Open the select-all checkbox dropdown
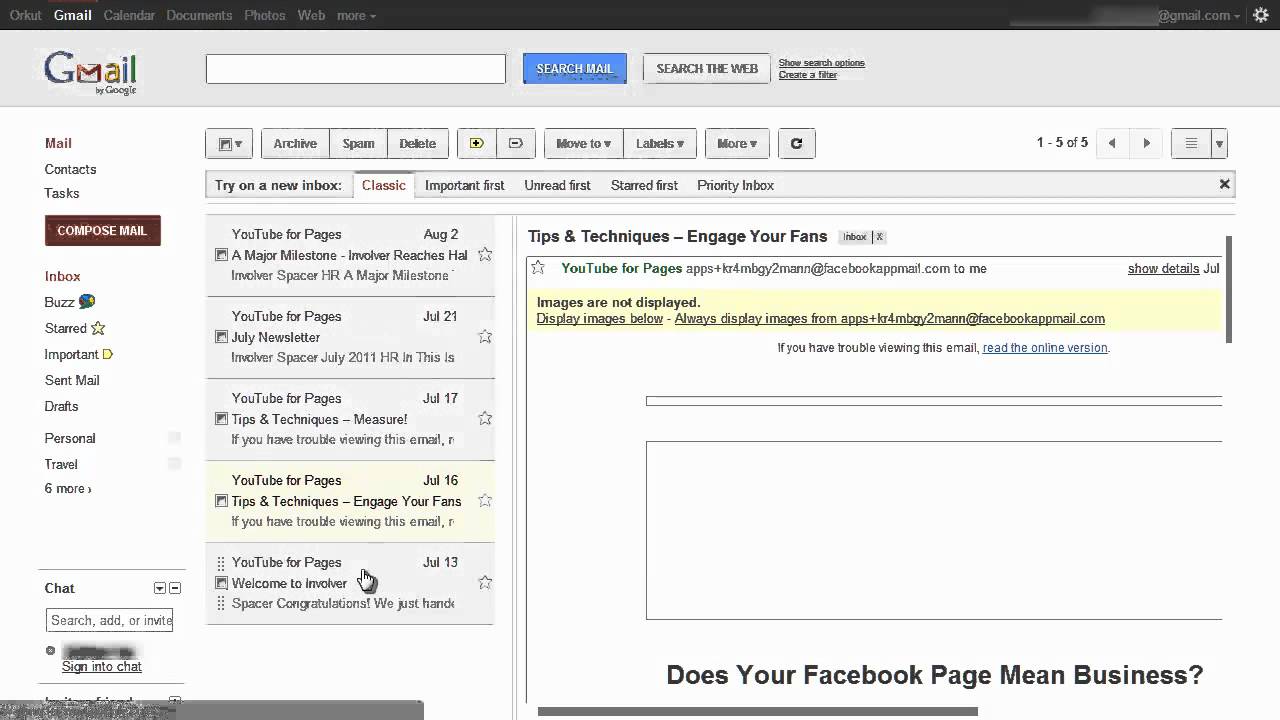 [x=230, y=143]
